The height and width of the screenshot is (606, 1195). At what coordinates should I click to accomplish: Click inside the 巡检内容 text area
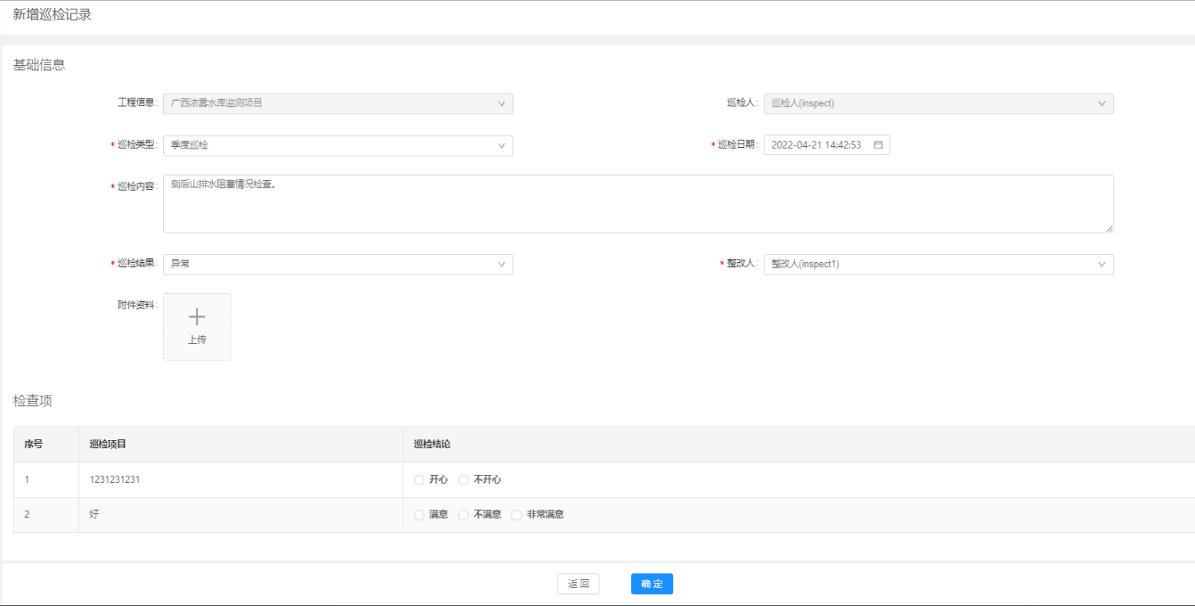pyautogui.click(x=638, y=204)
